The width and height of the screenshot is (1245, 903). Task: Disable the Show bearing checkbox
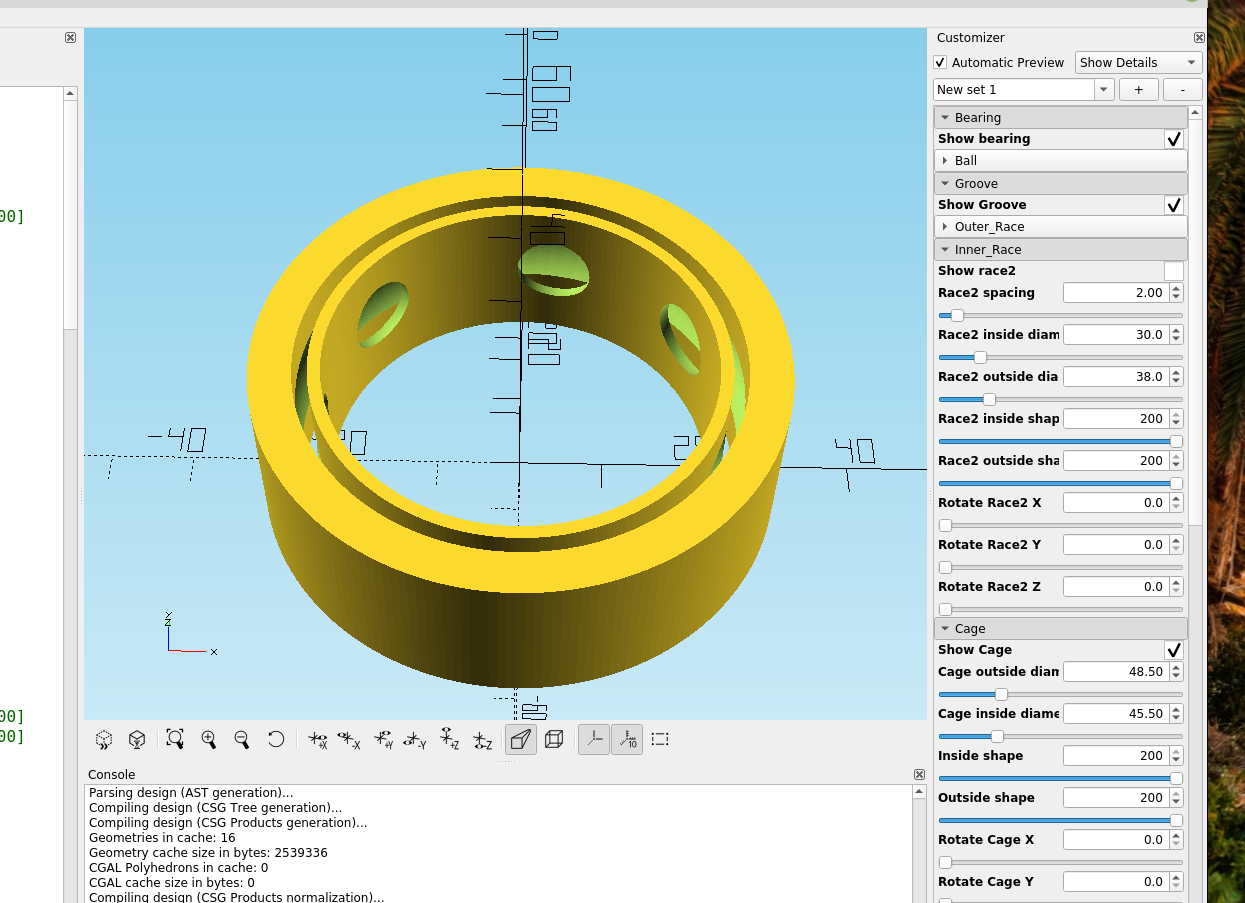(1174, 139)
